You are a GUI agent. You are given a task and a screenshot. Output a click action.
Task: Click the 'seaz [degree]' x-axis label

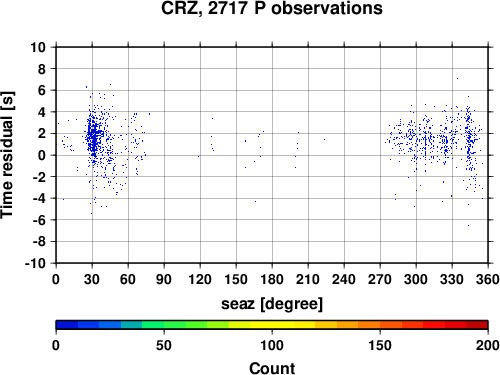click(x=272, y=304)
